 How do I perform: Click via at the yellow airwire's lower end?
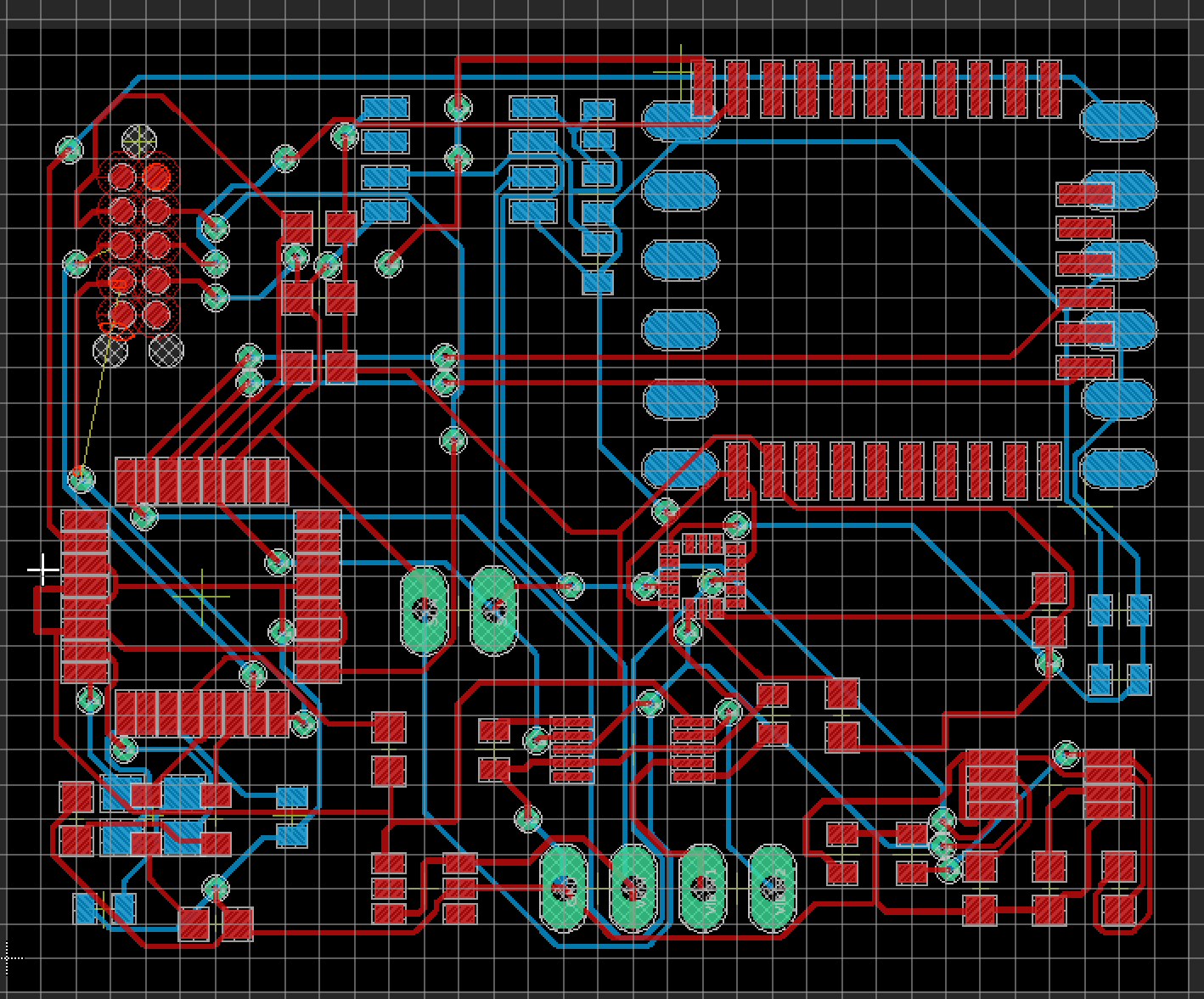[x=81, y=479]
